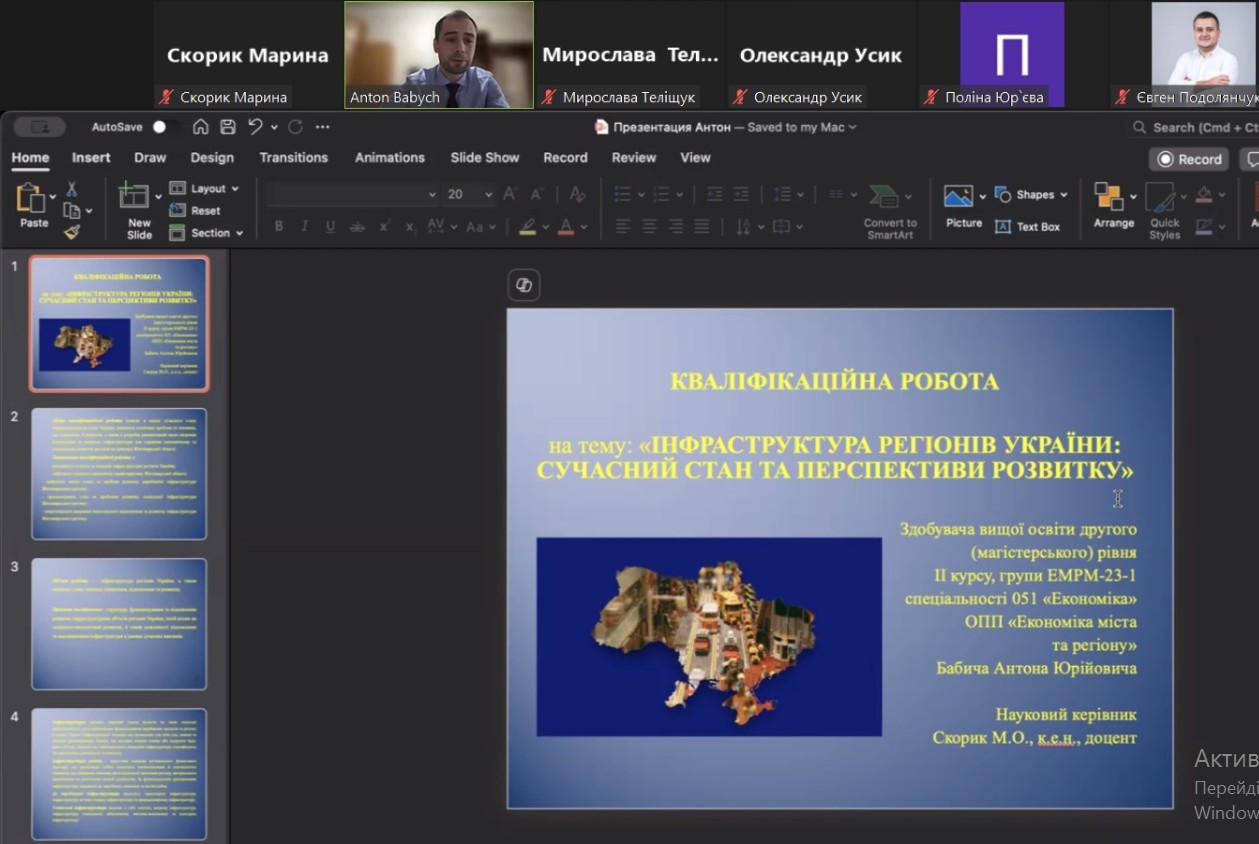Open the Record ribbon tab

pyautogui.click(x=565, y=157)
